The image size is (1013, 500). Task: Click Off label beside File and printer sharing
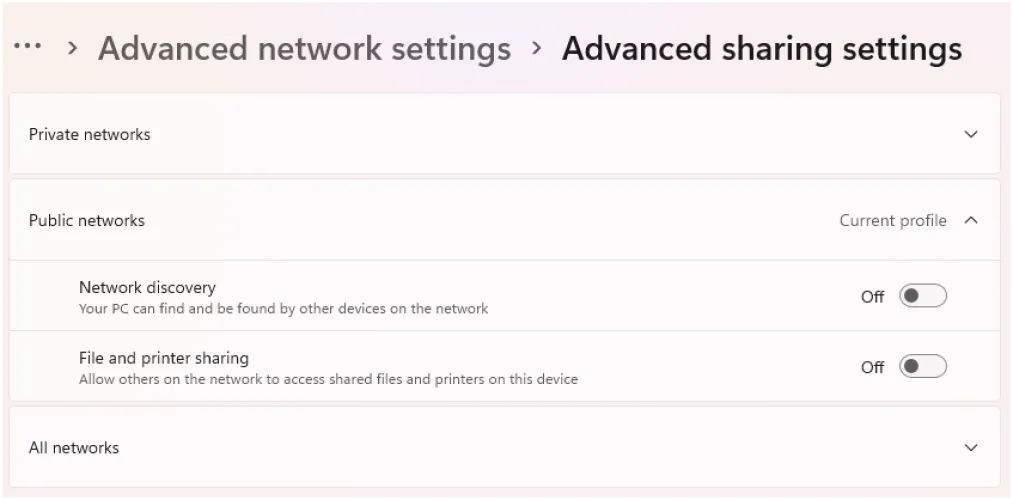(872, 368)
